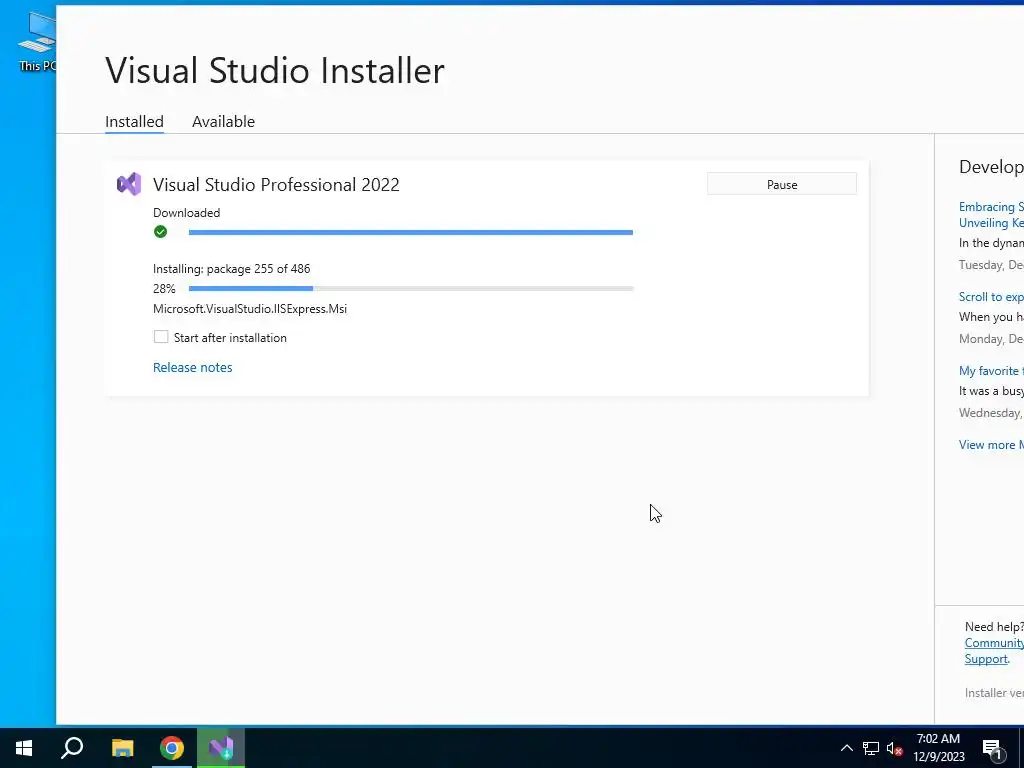
Task: Click Microsoft.VisualStudio.IISExpress.Msi package name
Action: (x=250, y=308)
